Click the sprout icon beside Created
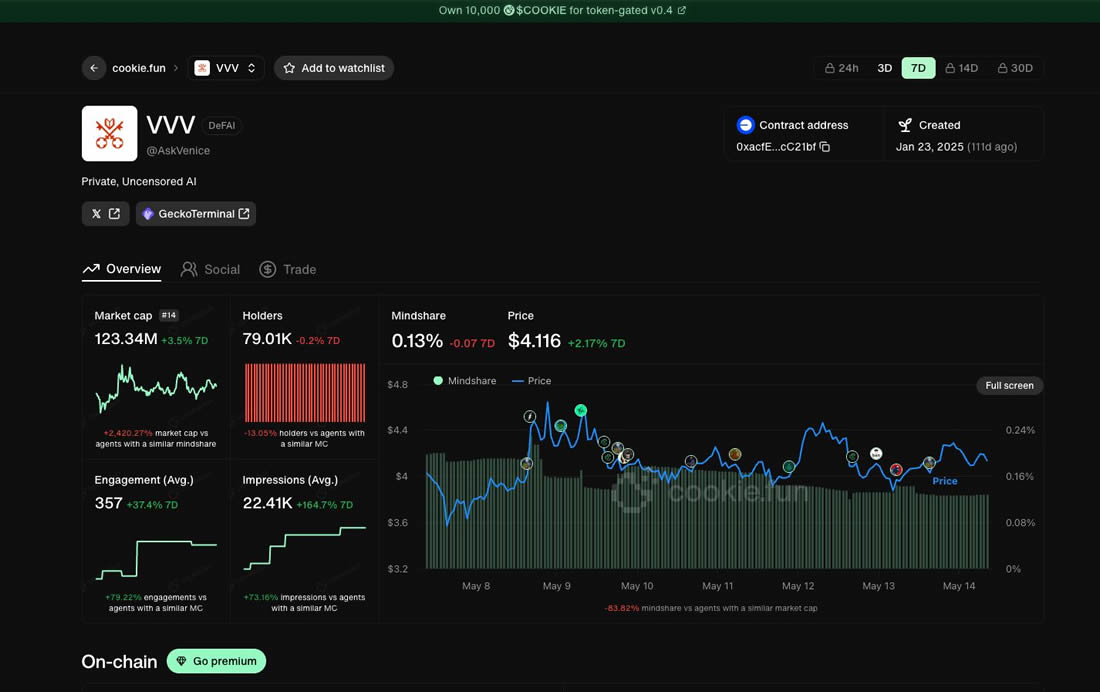 click(905, 125)
